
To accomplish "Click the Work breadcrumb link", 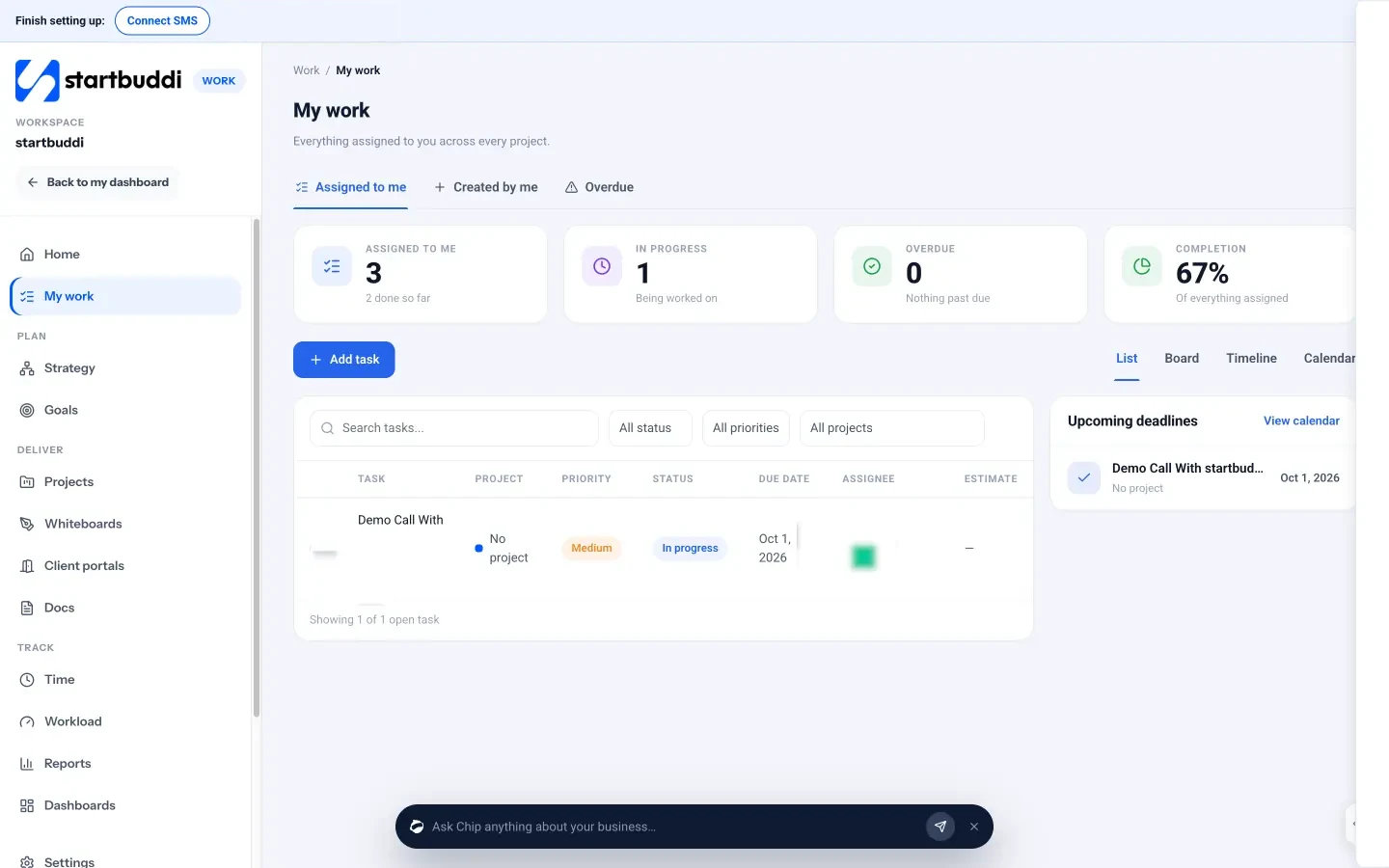I will pyautogui.click(x=306, y=70).
